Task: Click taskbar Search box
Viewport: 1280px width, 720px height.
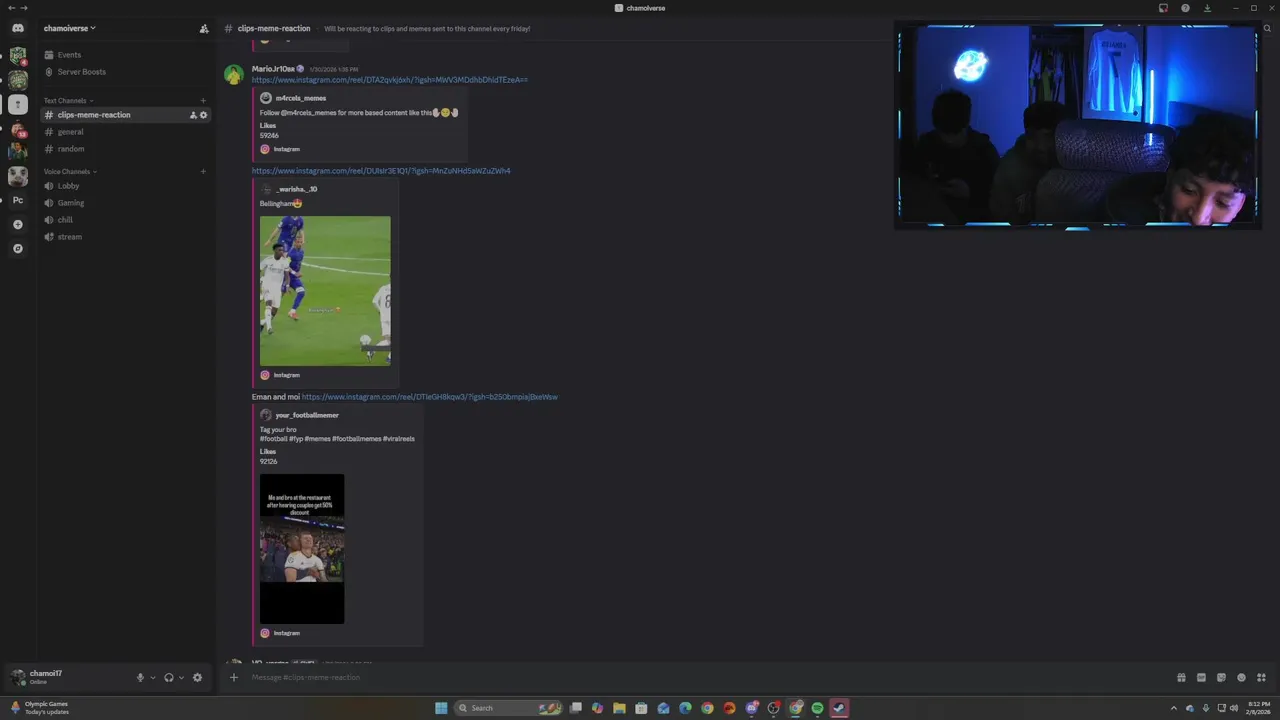Action: (x=509, y=708)
